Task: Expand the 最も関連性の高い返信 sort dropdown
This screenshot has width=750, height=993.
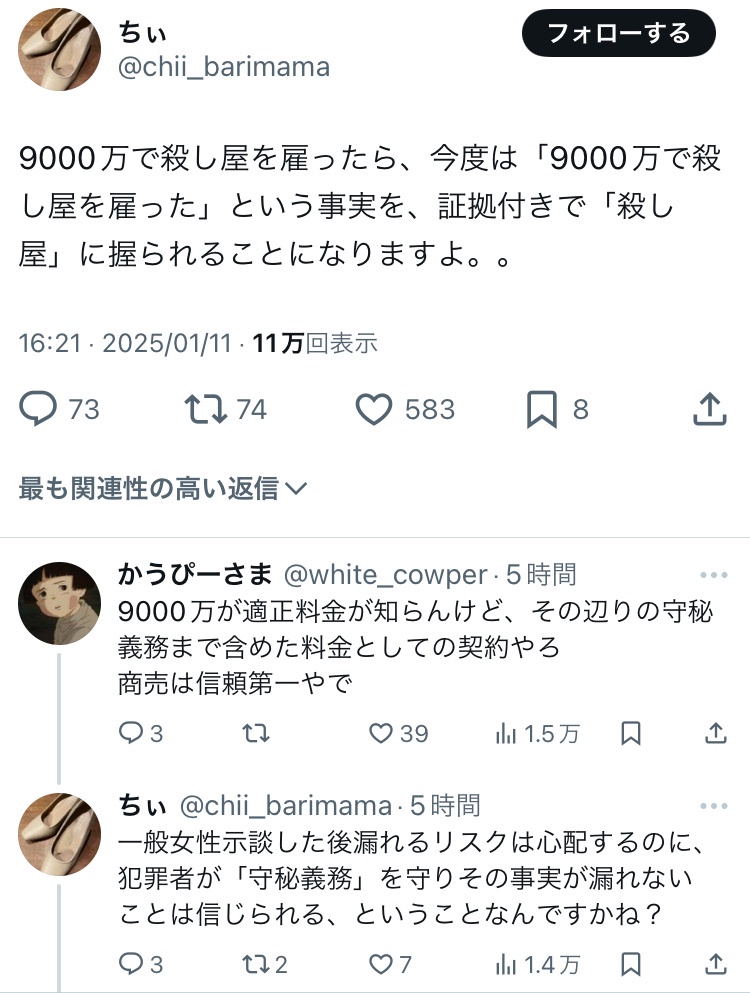Action: [x=163, y=488]
